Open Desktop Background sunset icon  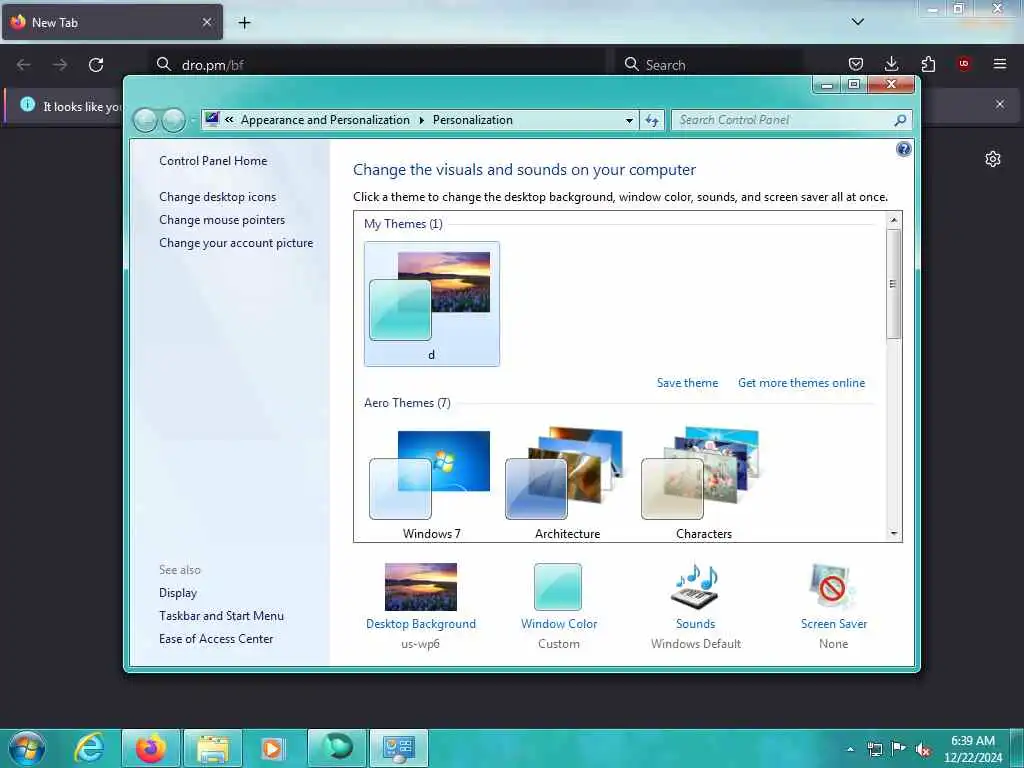421,586
